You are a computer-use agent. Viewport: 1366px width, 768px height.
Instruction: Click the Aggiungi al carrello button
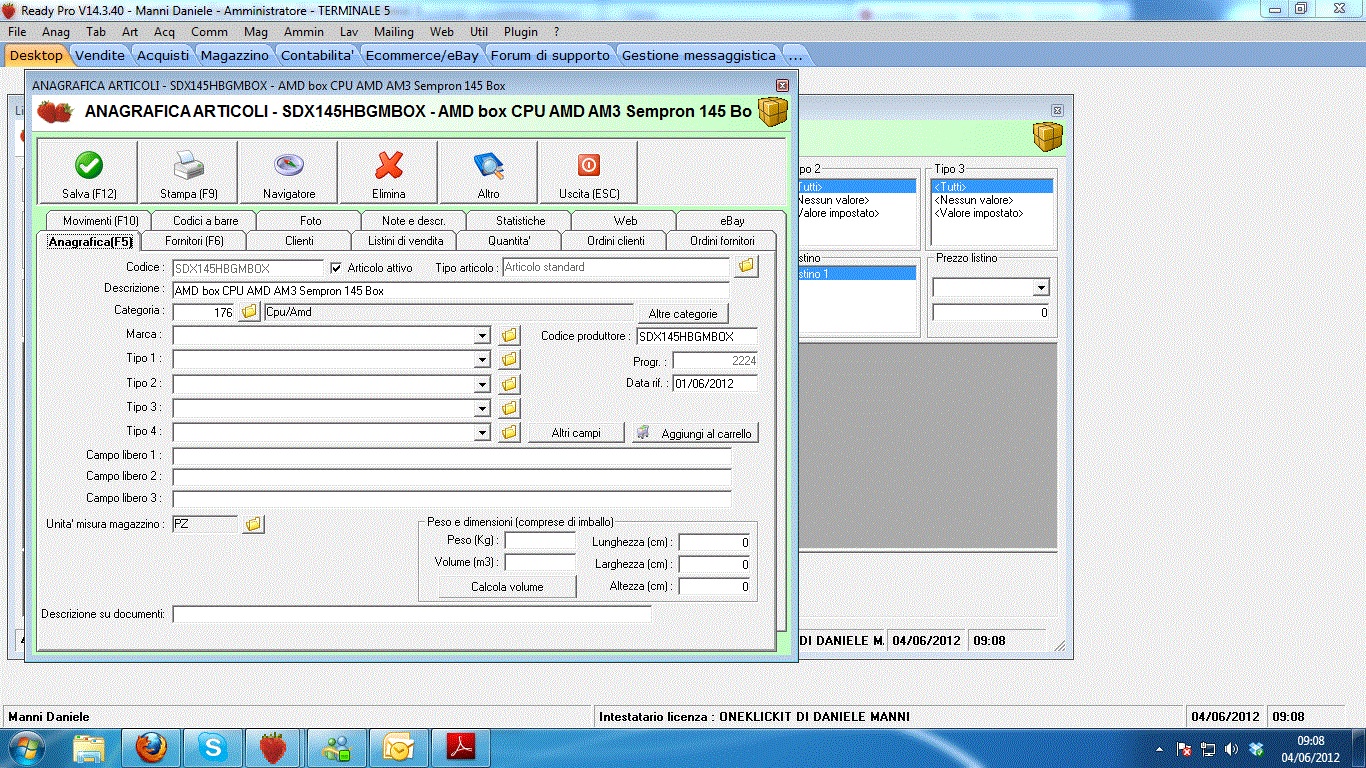pos(696,434)
